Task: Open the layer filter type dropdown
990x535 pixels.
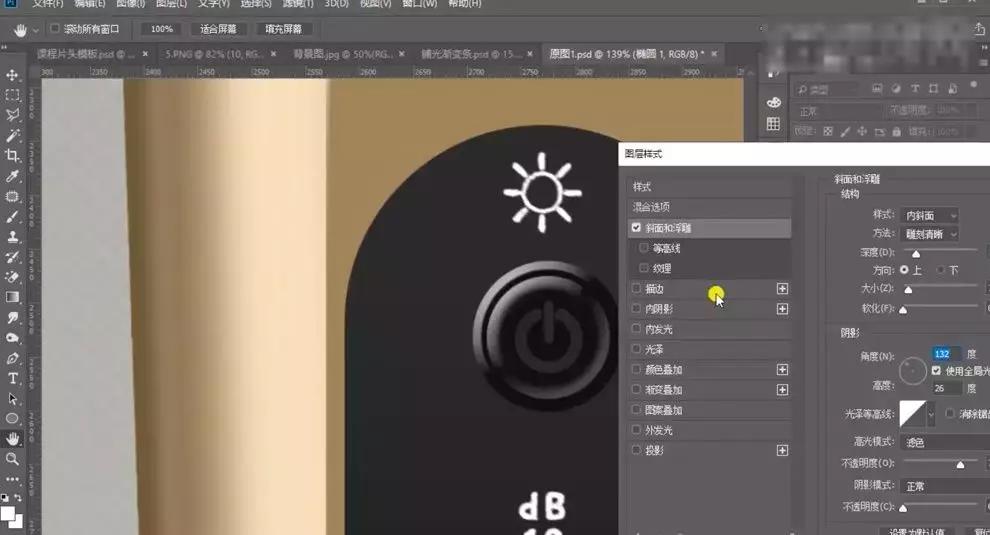Action: click(826, 90)
